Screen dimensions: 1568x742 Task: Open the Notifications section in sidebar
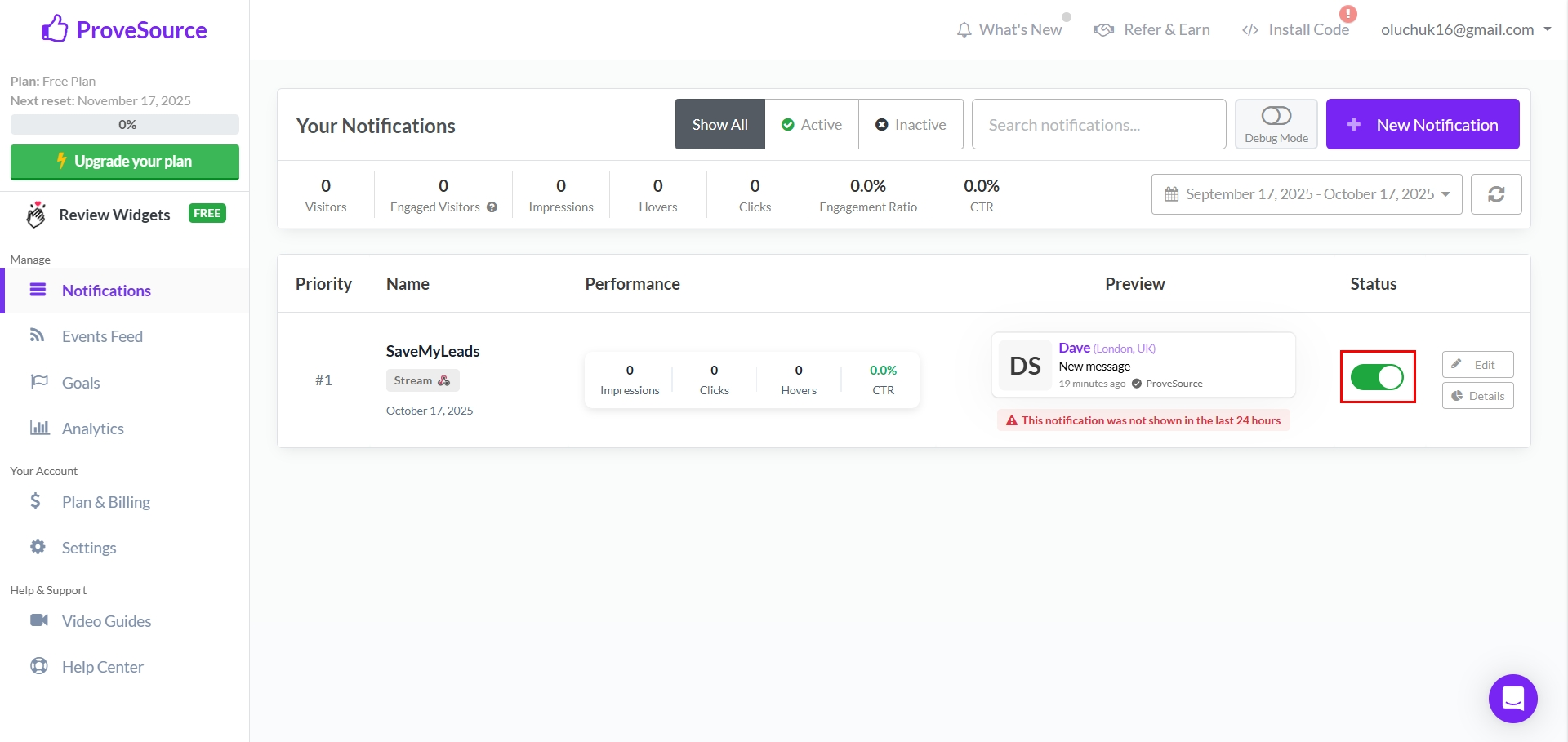click(x=105, y=291)
